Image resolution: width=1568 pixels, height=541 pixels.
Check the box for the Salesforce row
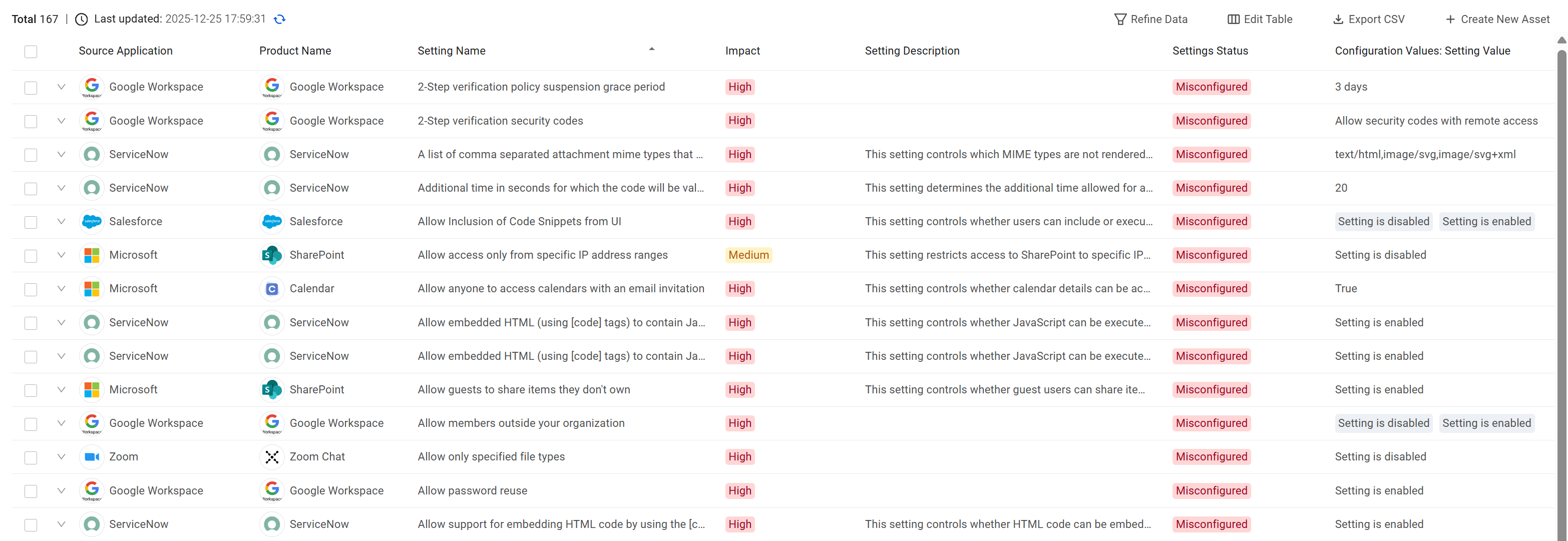(x=31, y=222)
